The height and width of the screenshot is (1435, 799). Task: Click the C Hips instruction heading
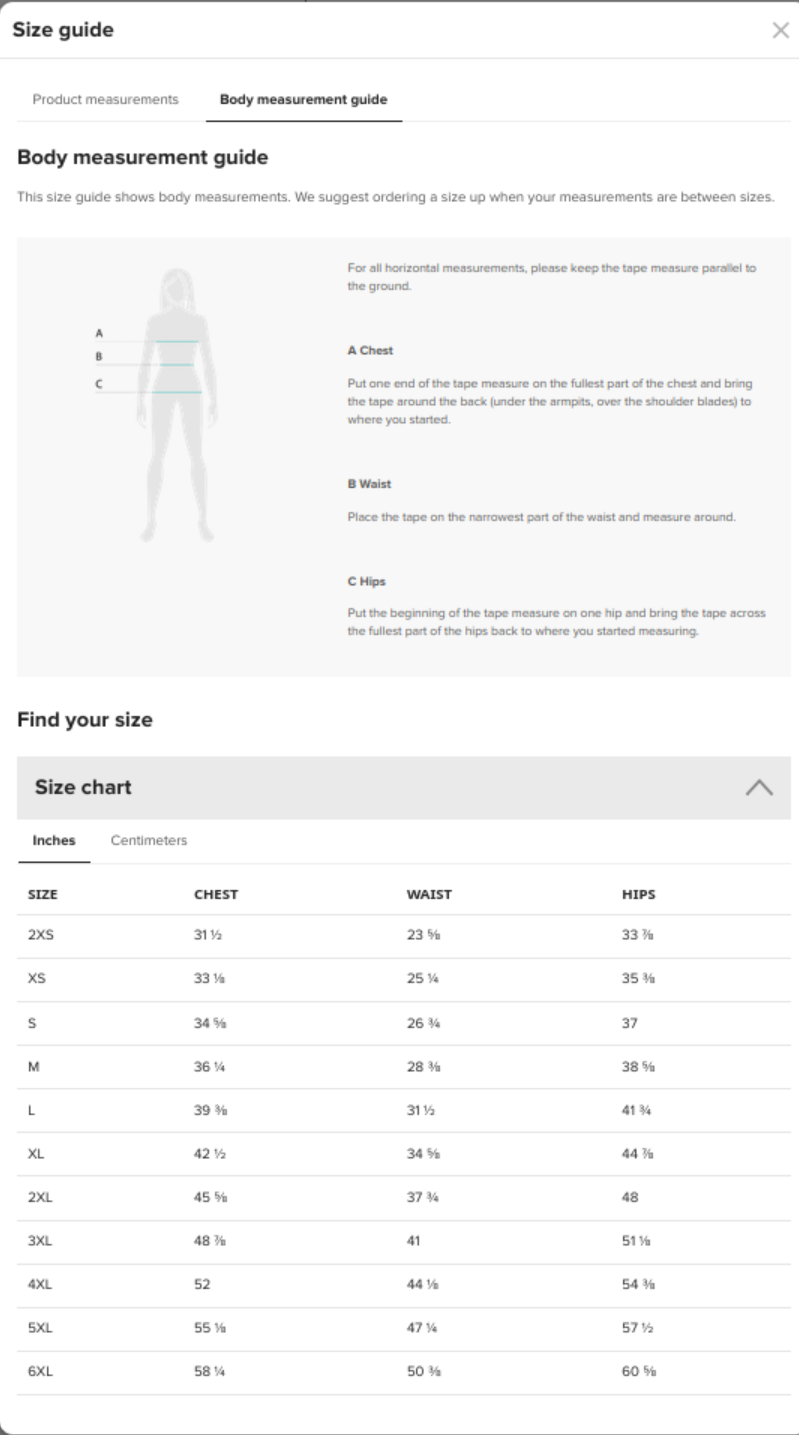(x=366, y=581)
